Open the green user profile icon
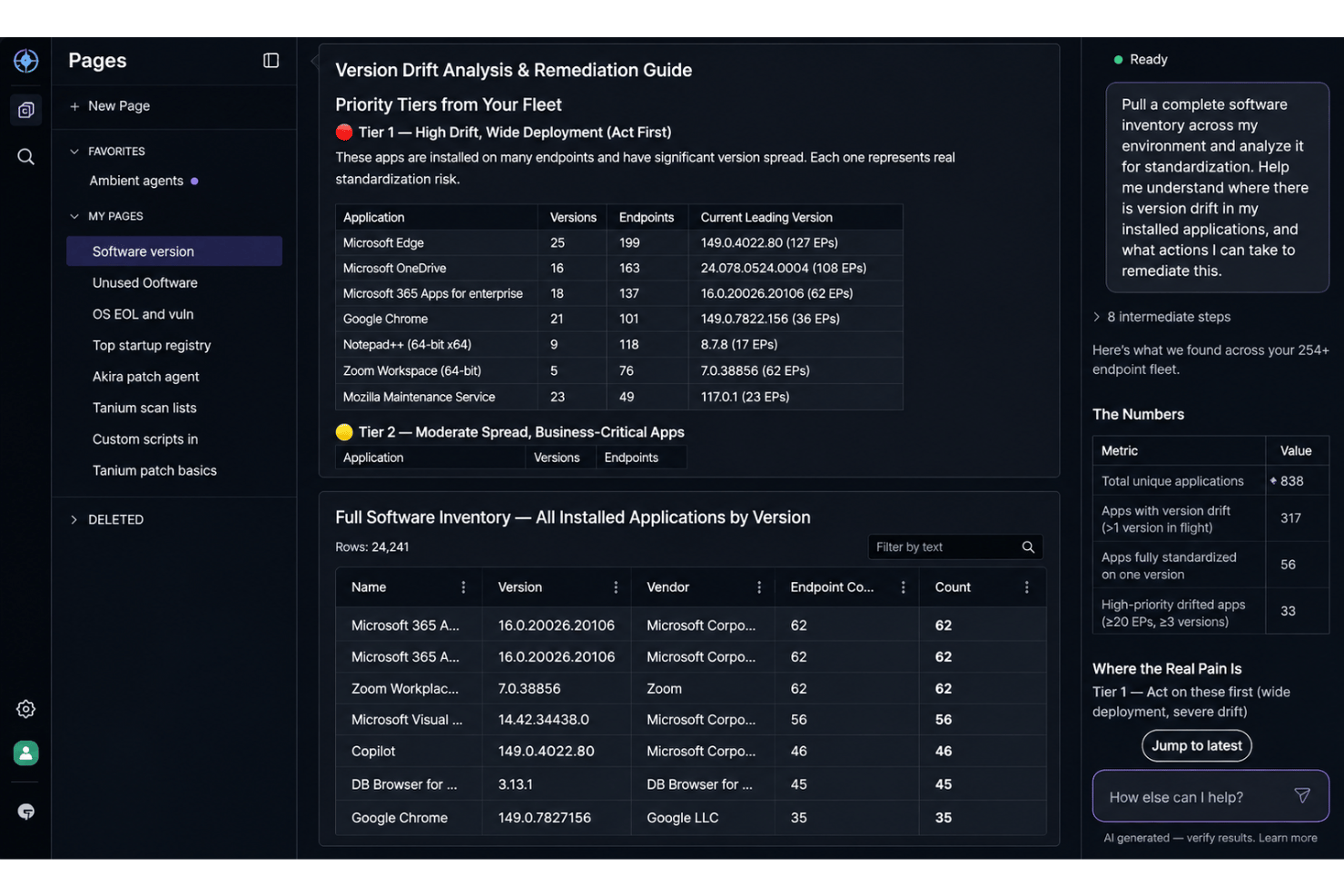Image resolution: width=1344 pixels, height=896 pixels. 25,753
